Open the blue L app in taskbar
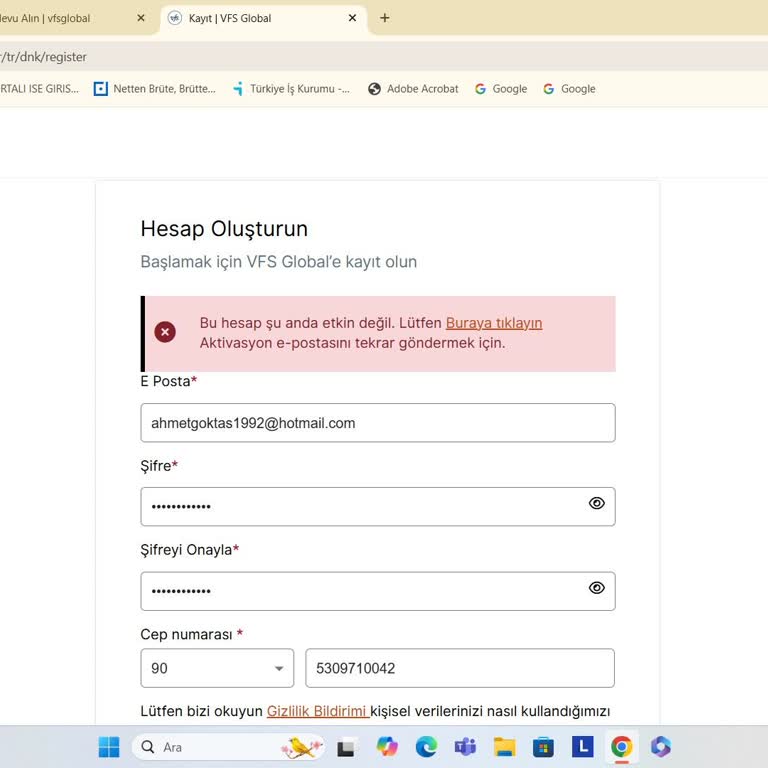768x768 pixels. point(583,747)
